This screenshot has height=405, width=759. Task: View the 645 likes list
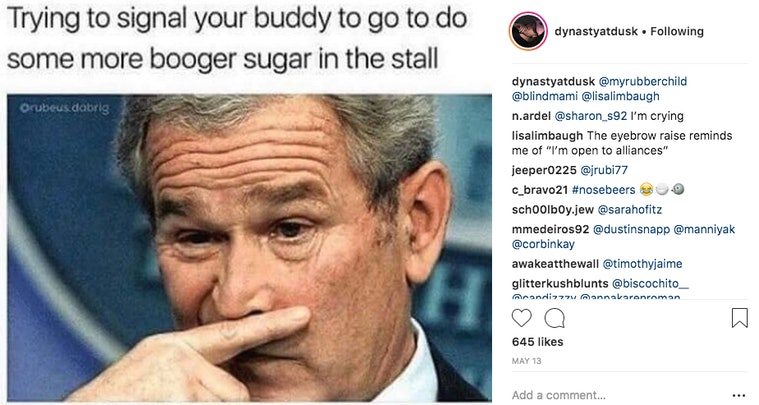(537, 342)
